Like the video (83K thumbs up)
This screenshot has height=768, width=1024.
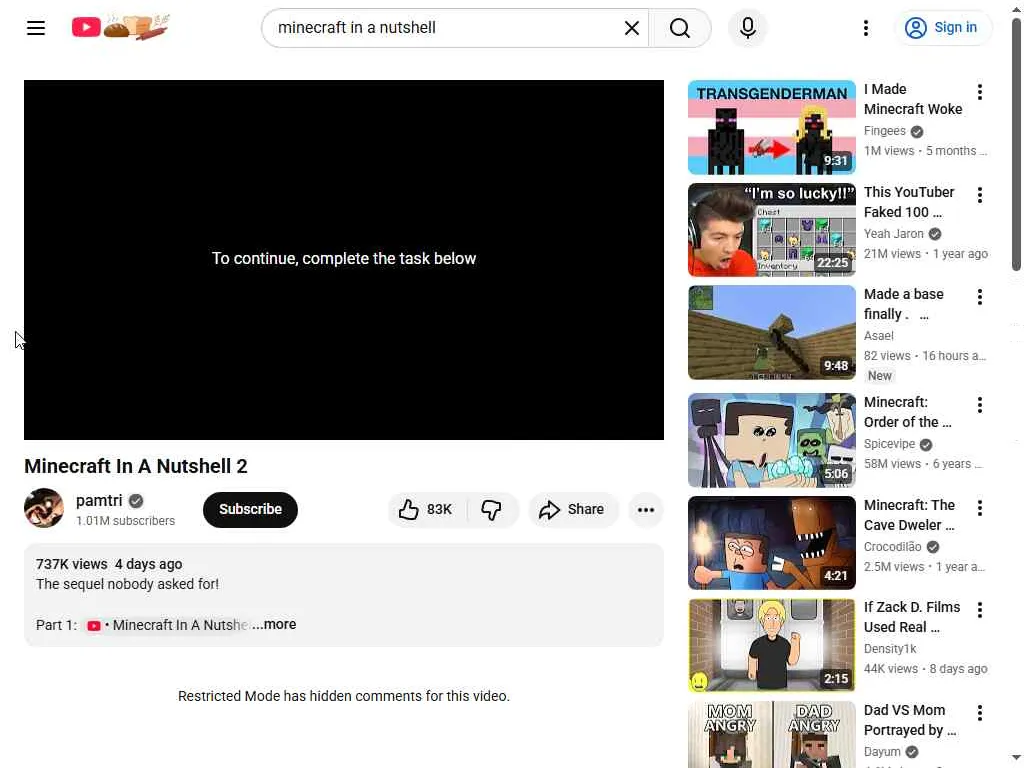426,509
